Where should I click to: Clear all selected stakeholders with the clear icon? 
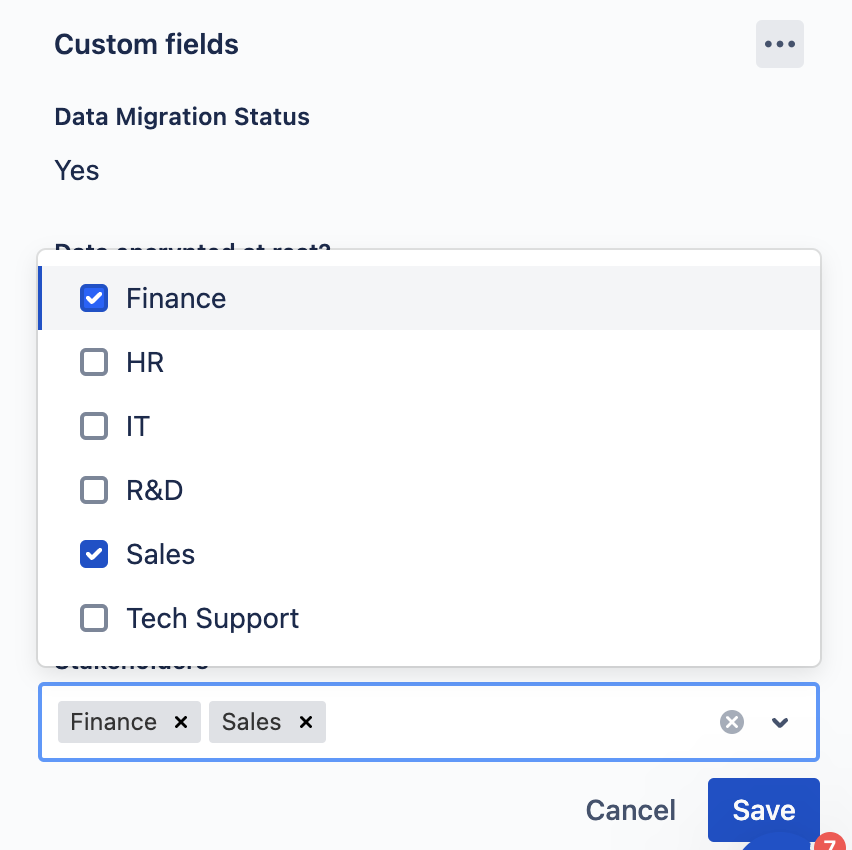[732, 722]
